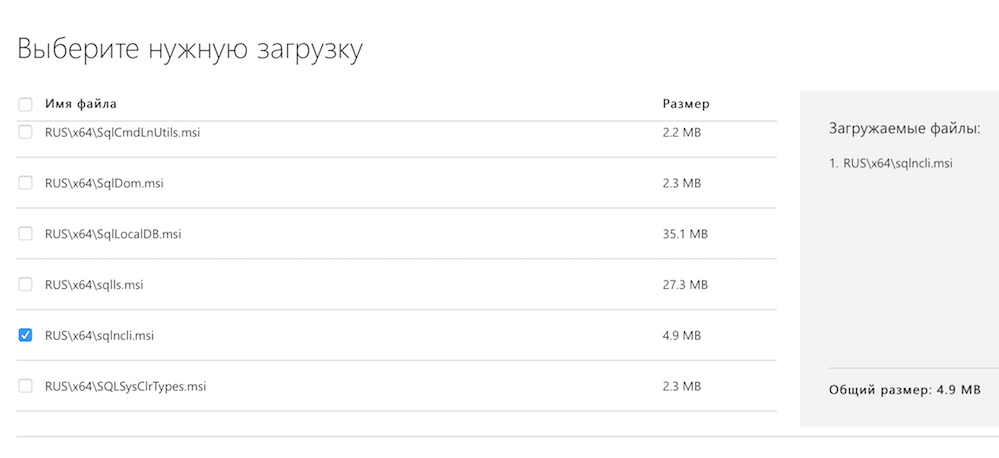Click the RUS\x64\SqlDom.msi file name
This screenshot has width=999, height=458.
[104, 183]
